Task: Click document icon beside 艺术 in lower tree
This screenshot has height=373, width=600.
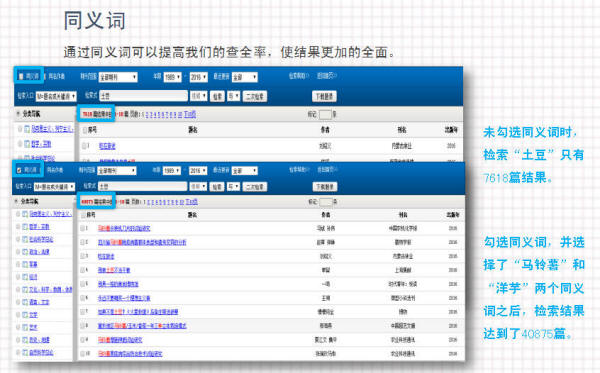Action: 25,327
